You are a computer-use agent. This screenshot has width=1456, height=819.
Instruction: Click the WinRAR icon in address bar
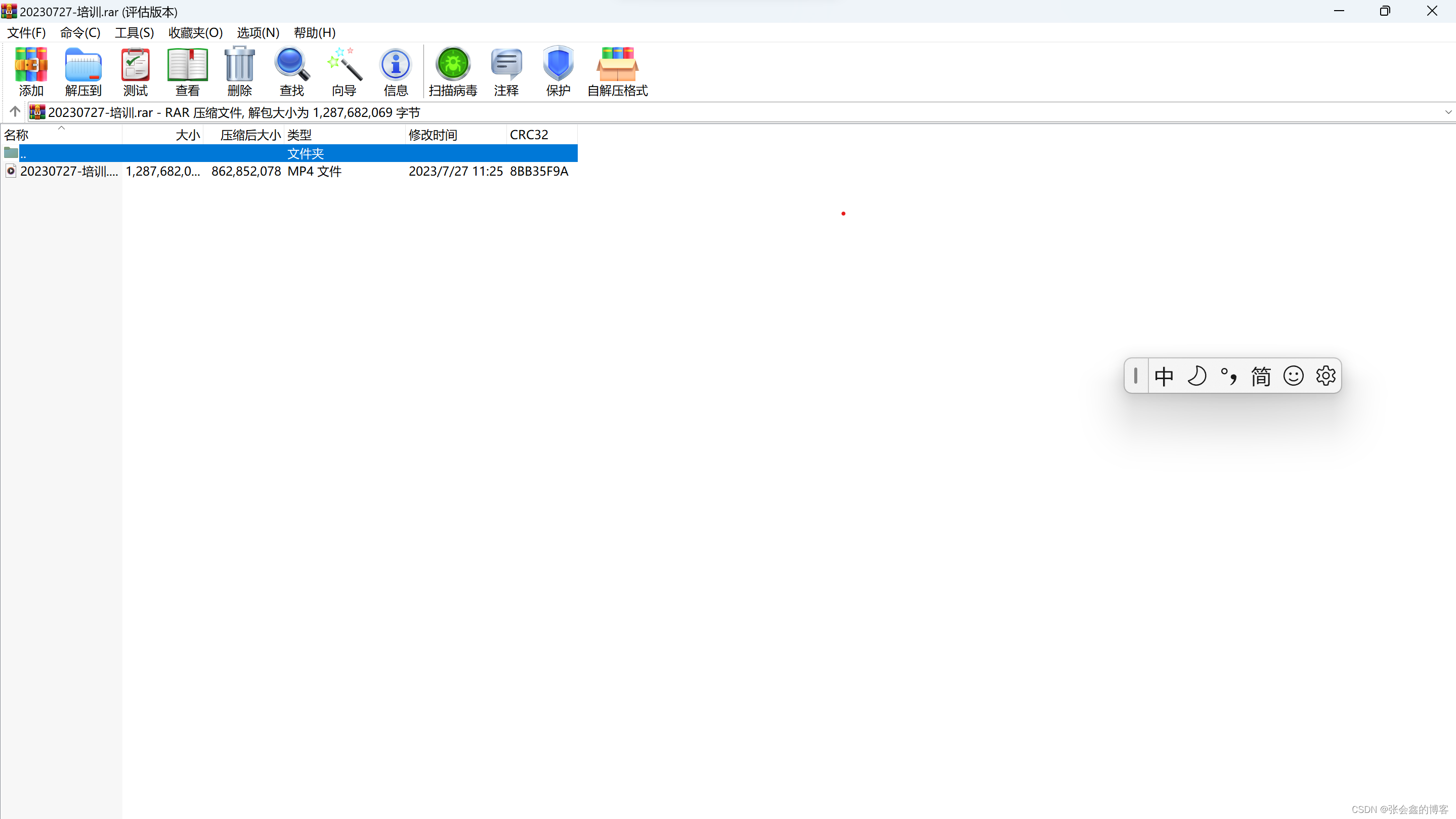37,112
